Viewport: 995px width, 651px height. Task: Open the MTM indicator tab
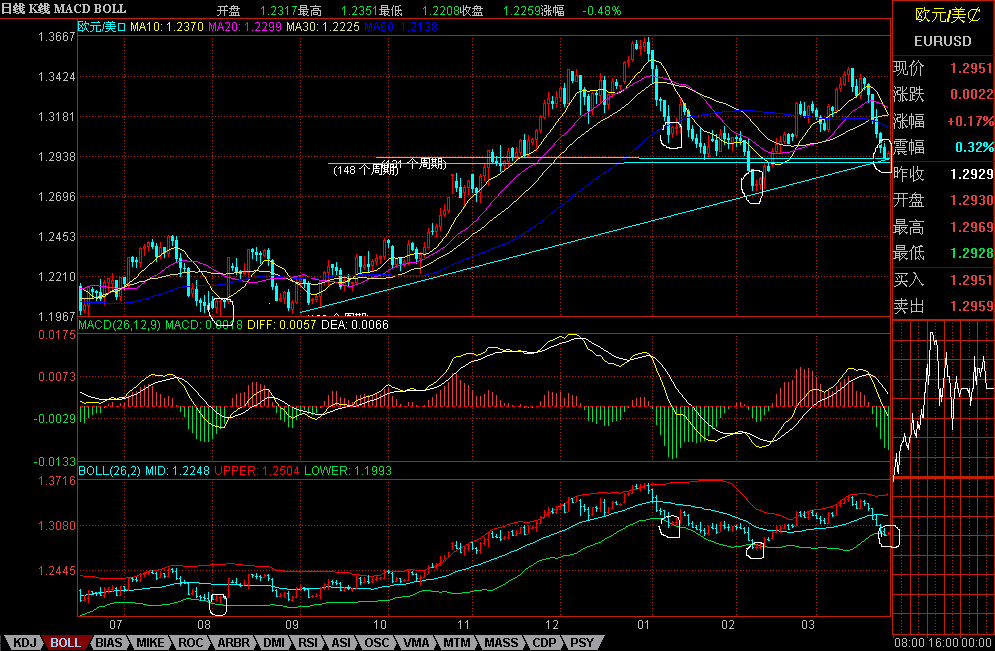457,642
